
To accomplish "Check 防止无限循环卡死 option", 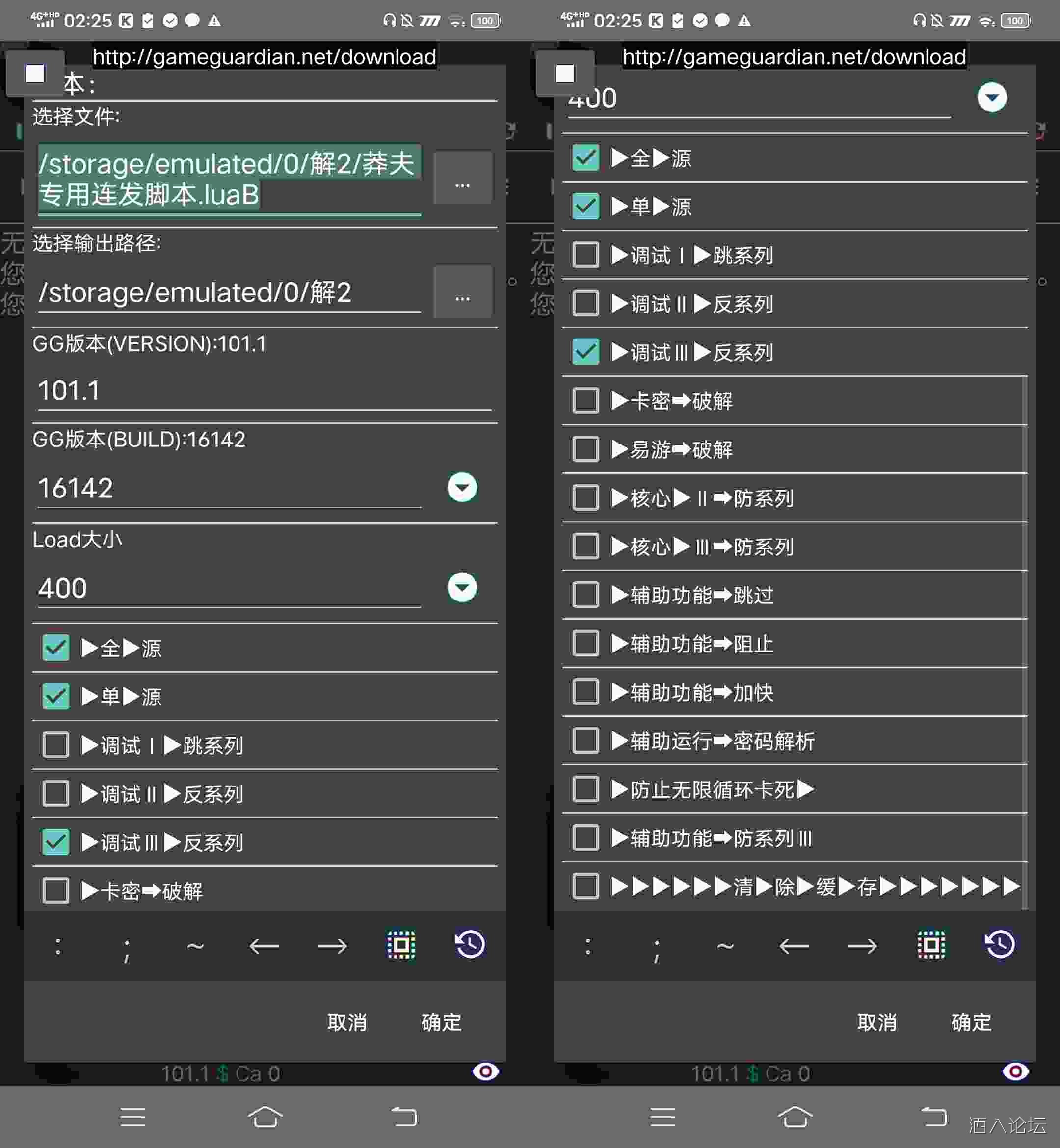I will (585, 789).
